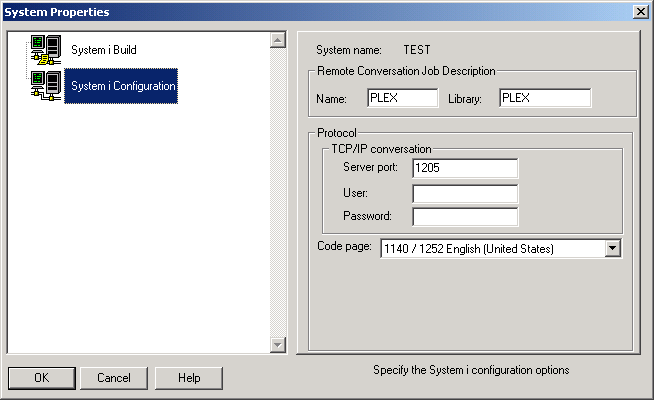Click the System i Build icon

tap(45, 49)
